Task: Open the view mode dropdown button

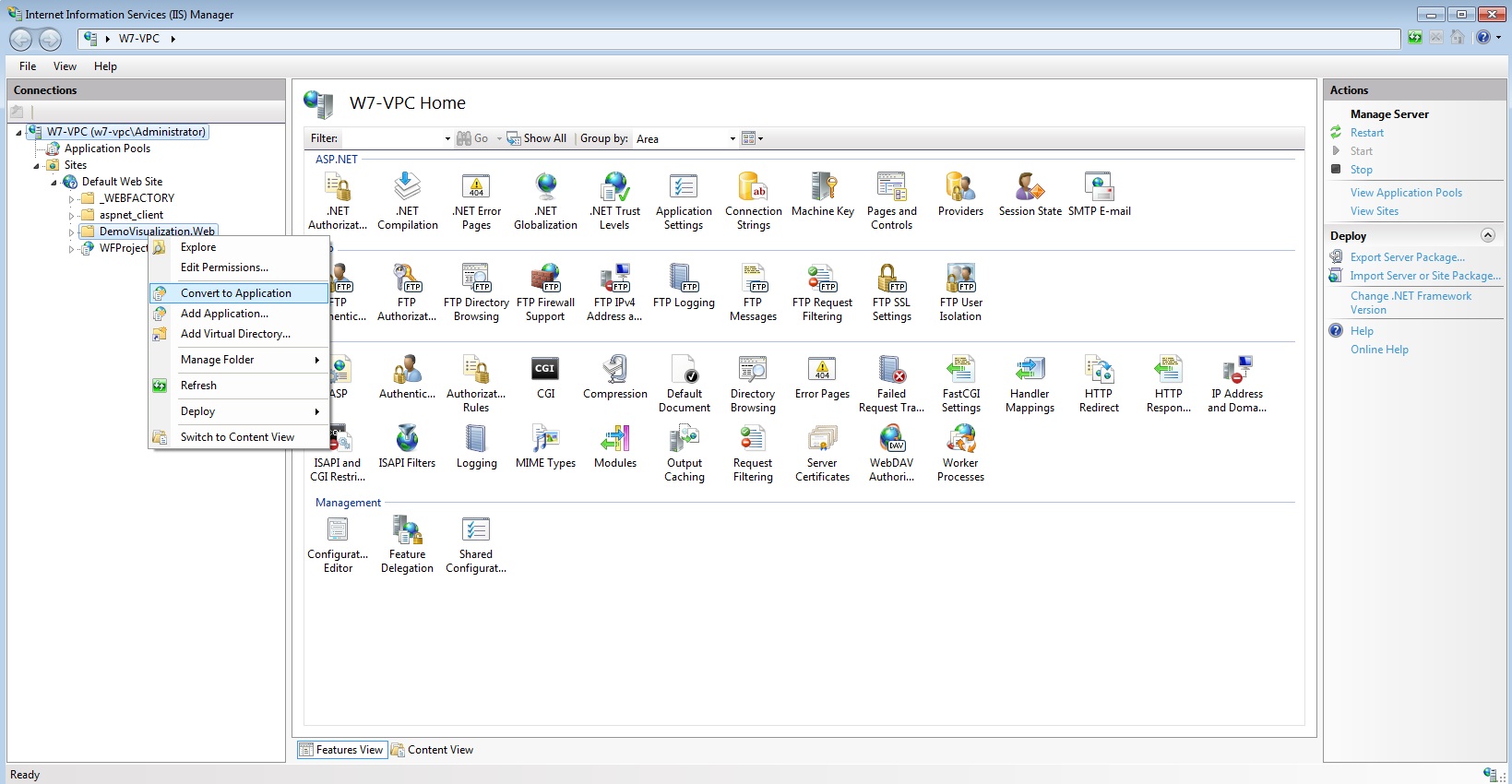Action: pos(753,138)
